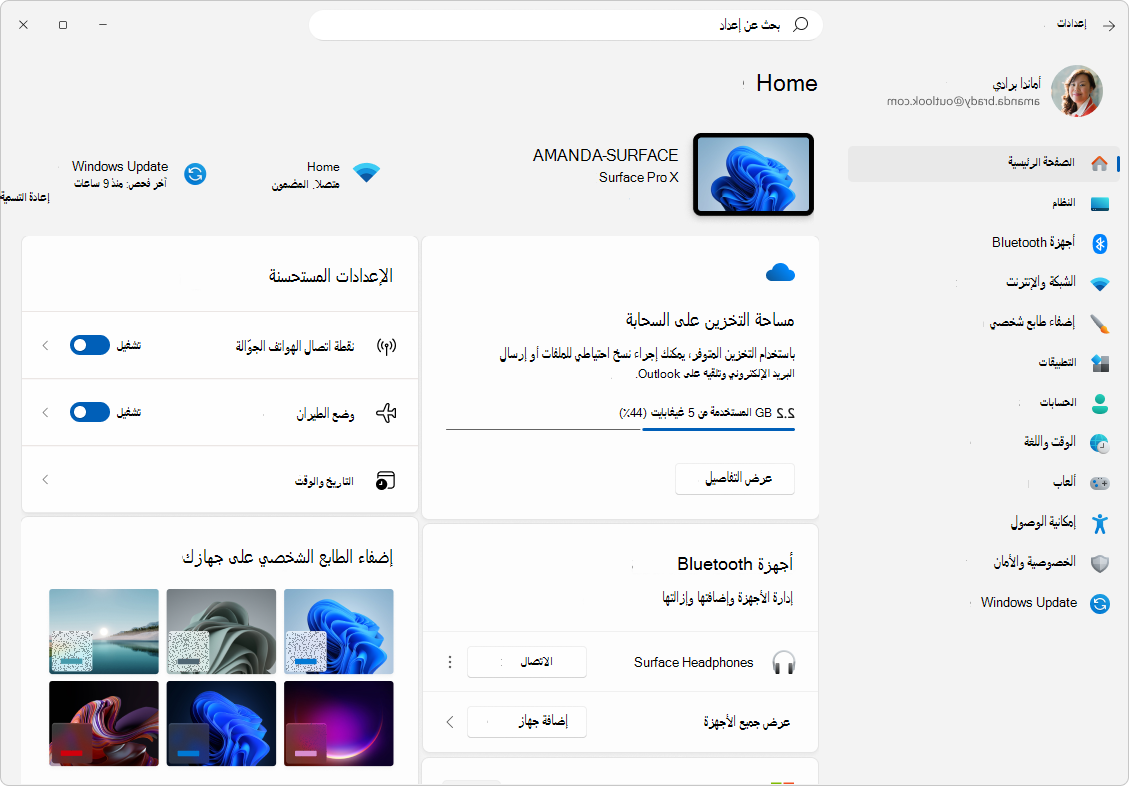Click the cloud storage usage progress bar
The width and height of the screenshot is (1129, 786).
pos(621,430)
